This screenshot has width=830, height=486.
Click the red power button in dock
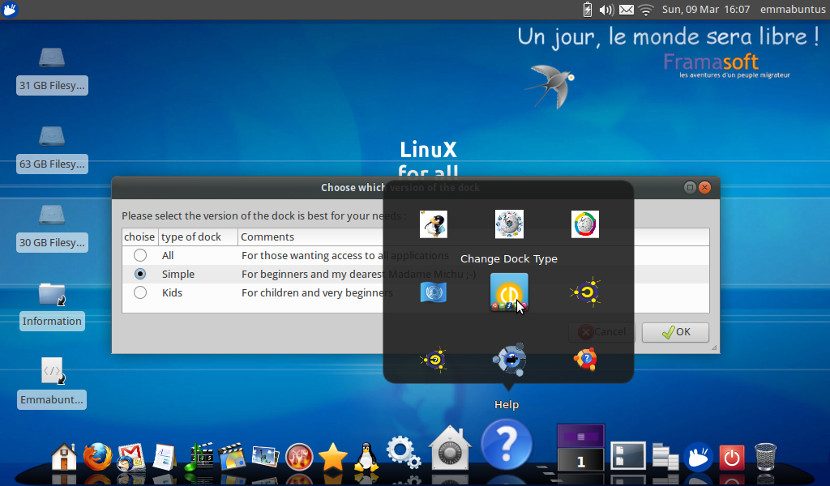732,457
